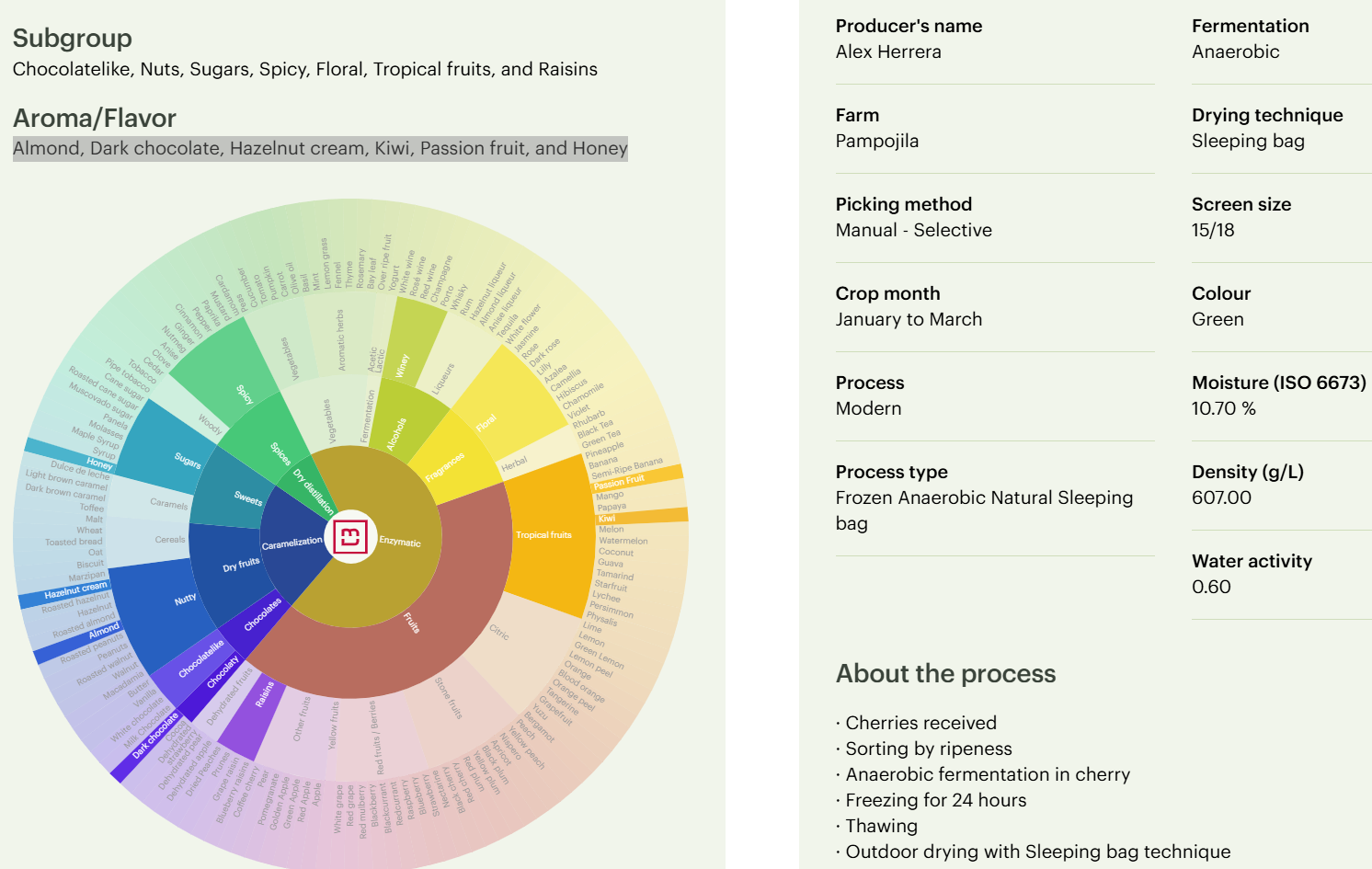Choose the blue Nutty wheel segment
The width and height of the screenshot is (1372, 869).
click(x=185, y=600)
